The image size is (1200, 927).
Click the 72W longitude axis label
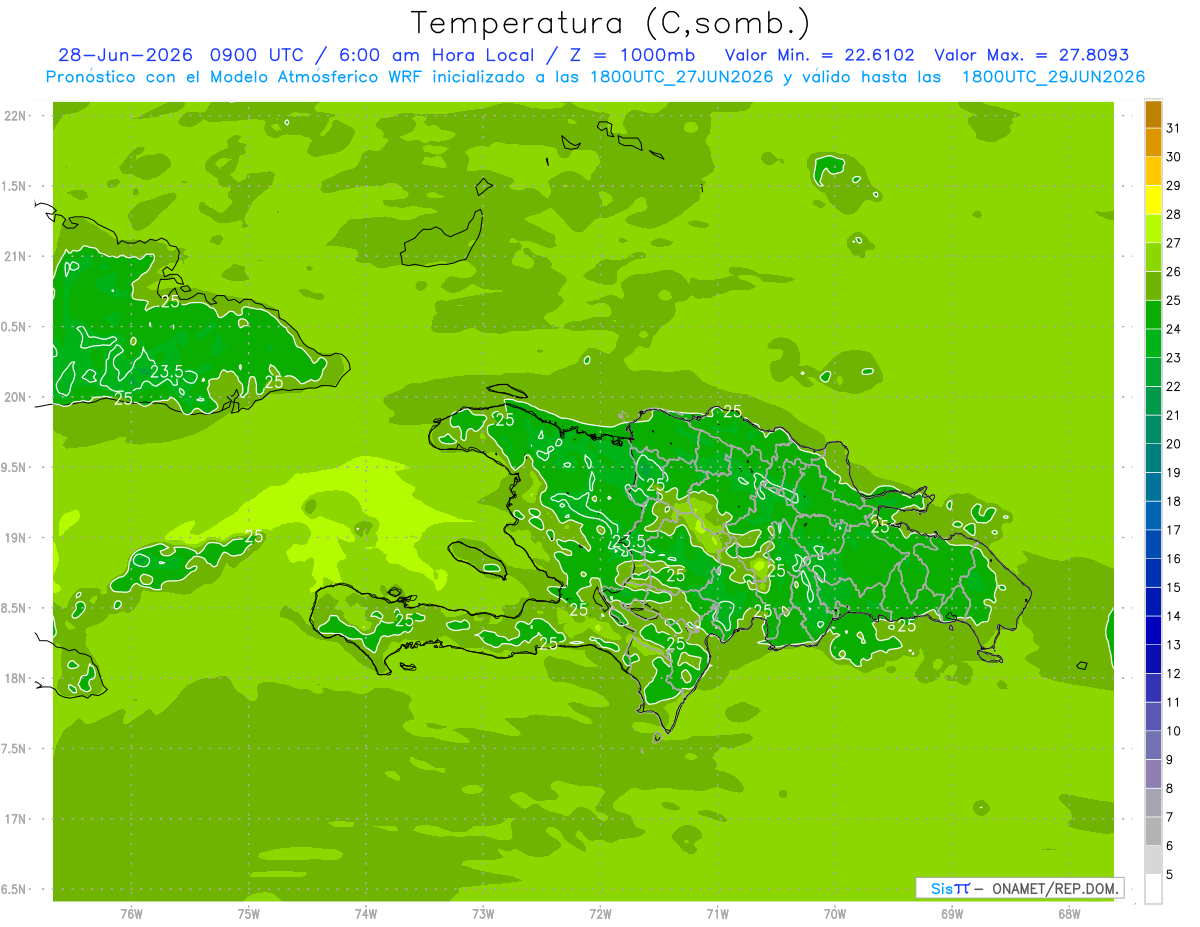click(x=600, y=914)
